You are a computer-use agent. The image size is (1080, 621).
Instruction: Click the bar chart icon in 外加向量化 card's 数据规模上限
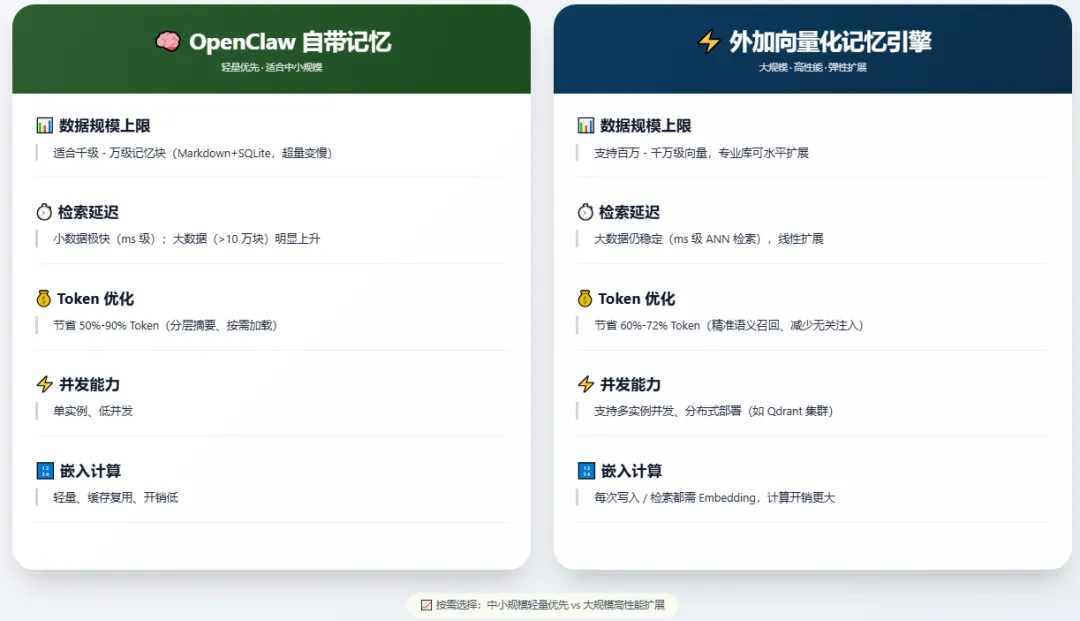(585, 125)
